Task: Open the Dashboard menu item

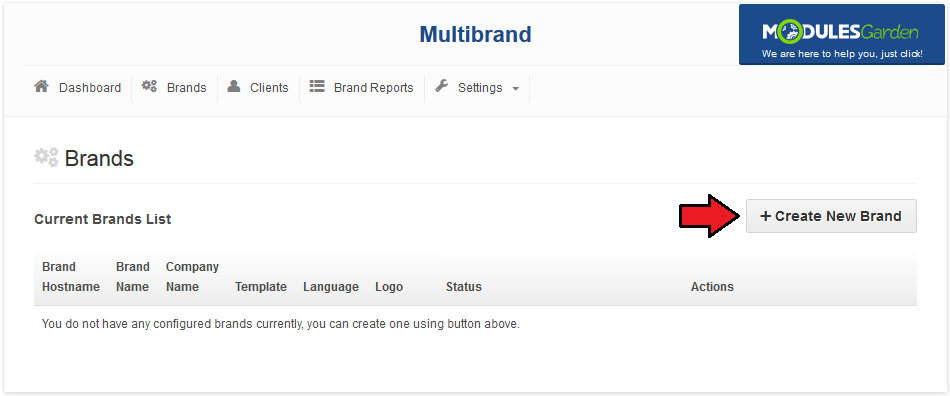Action: [x=90, y=88]
